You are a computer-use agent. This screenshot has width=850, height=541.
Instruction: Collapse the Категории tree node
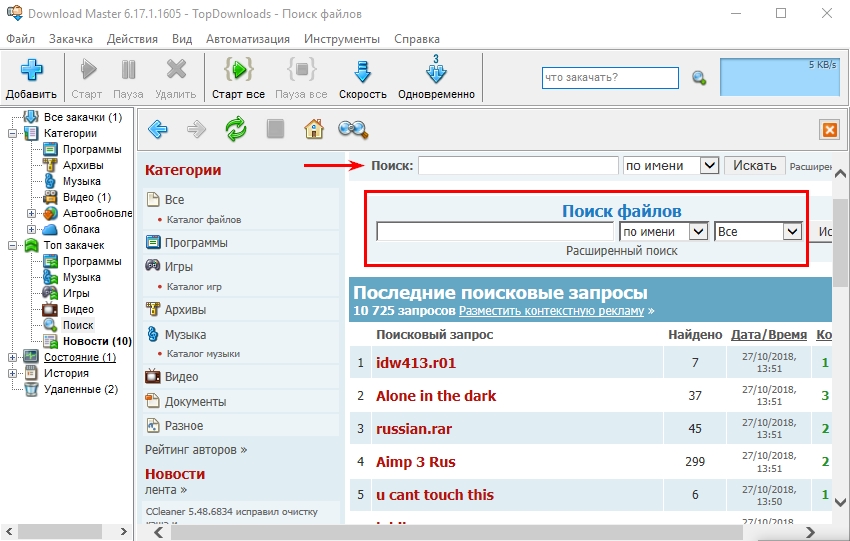coord(12,133)
